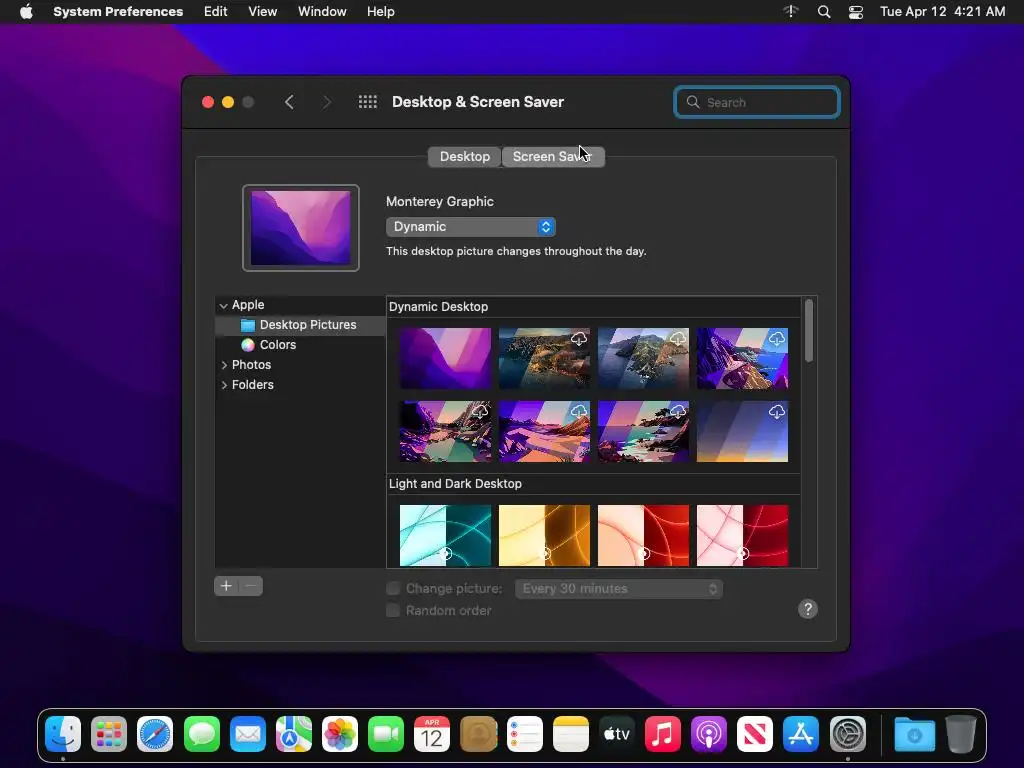1024x768 pixels.
Task: Go back with the left chevron
Action: point(289,102)
